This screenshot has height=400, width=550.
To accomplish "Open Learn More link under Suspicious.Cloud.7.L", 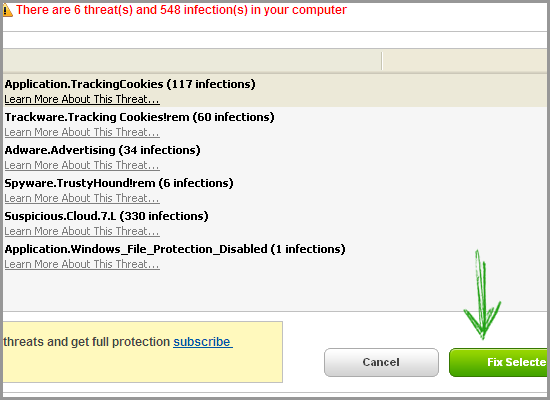I will pos(82,232).
